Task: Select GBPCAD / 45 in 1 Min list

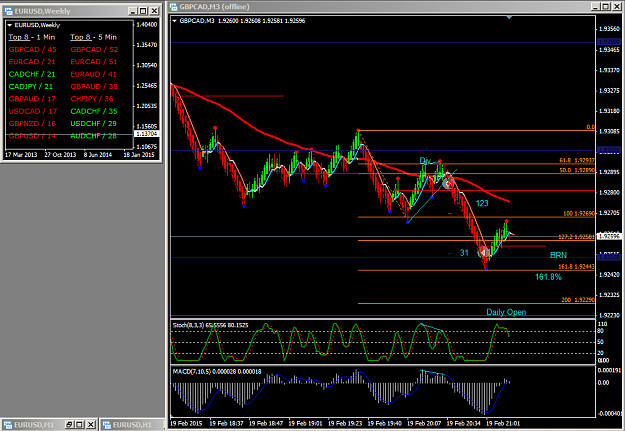Action: 33,49
